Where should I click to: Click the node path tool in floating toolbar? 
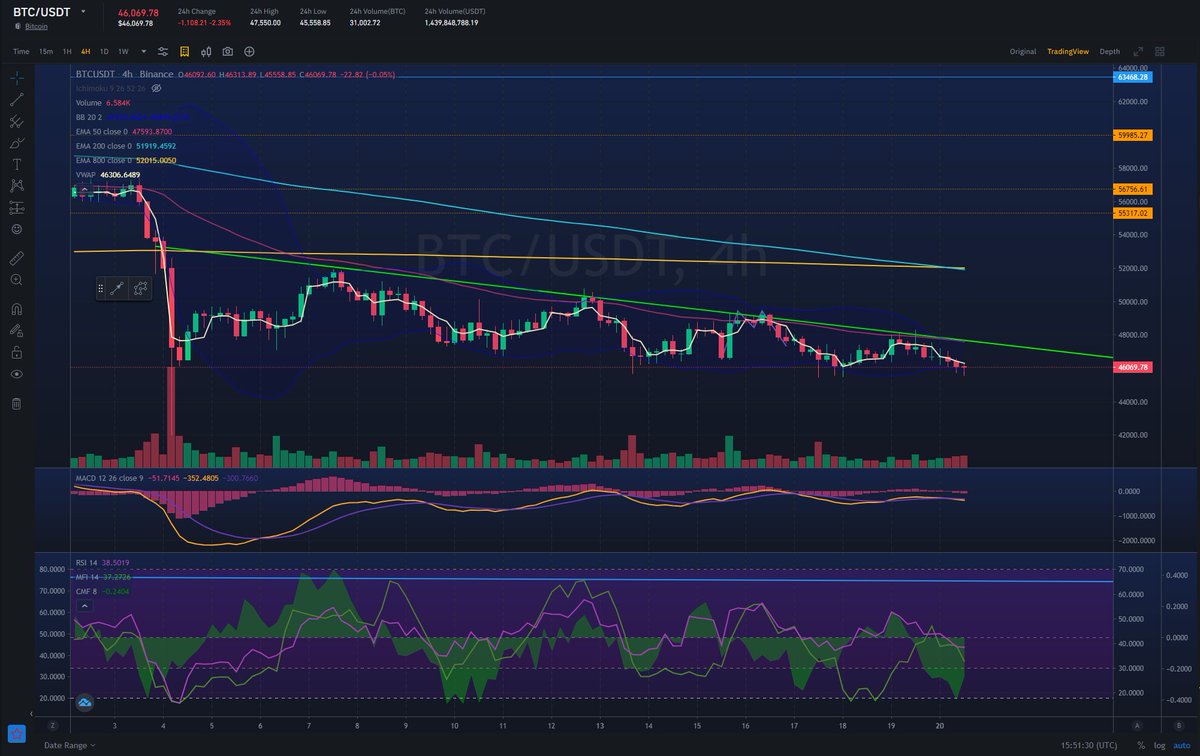pos(140,288)
